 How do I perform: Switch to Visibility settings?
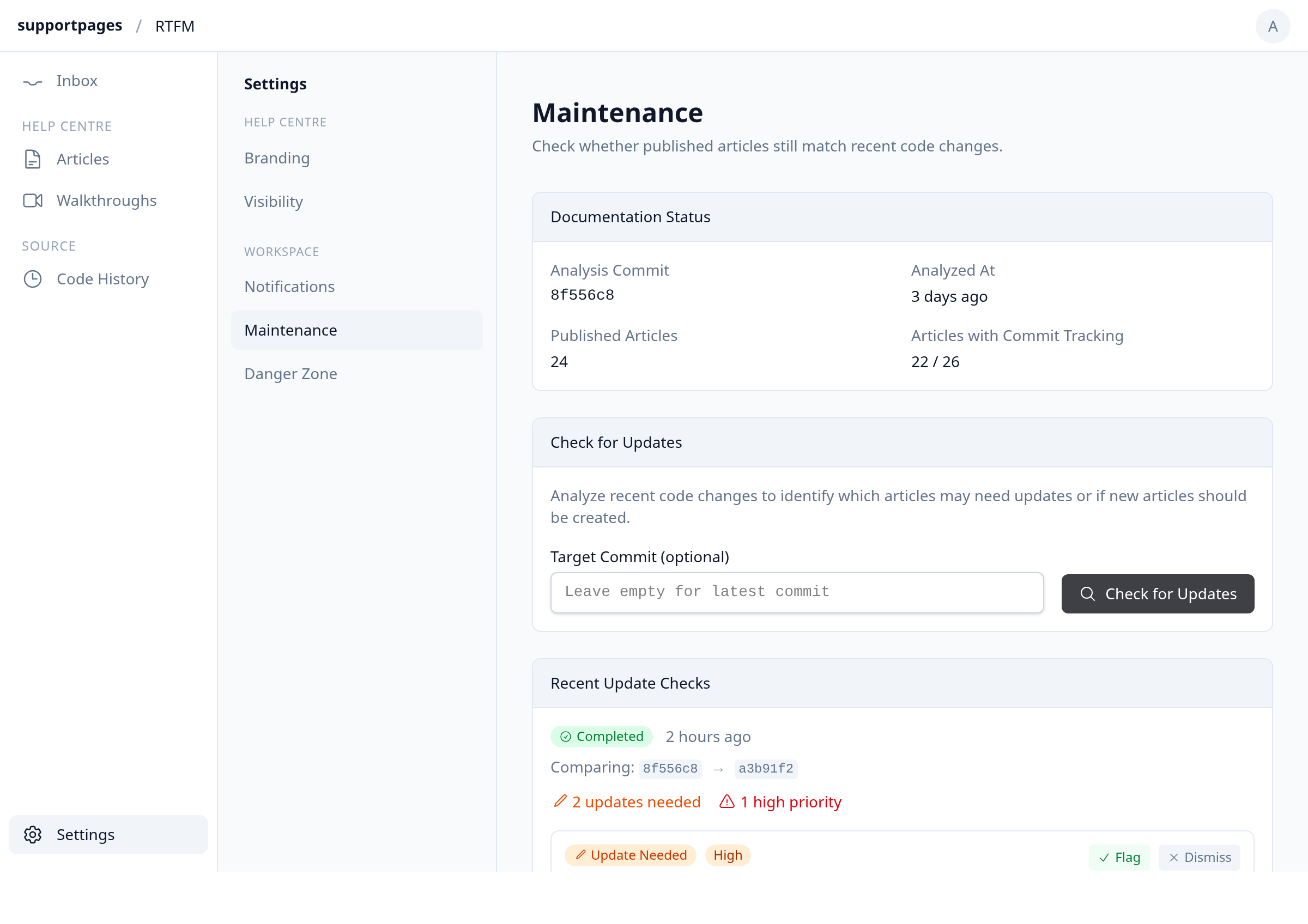(274, 202)
